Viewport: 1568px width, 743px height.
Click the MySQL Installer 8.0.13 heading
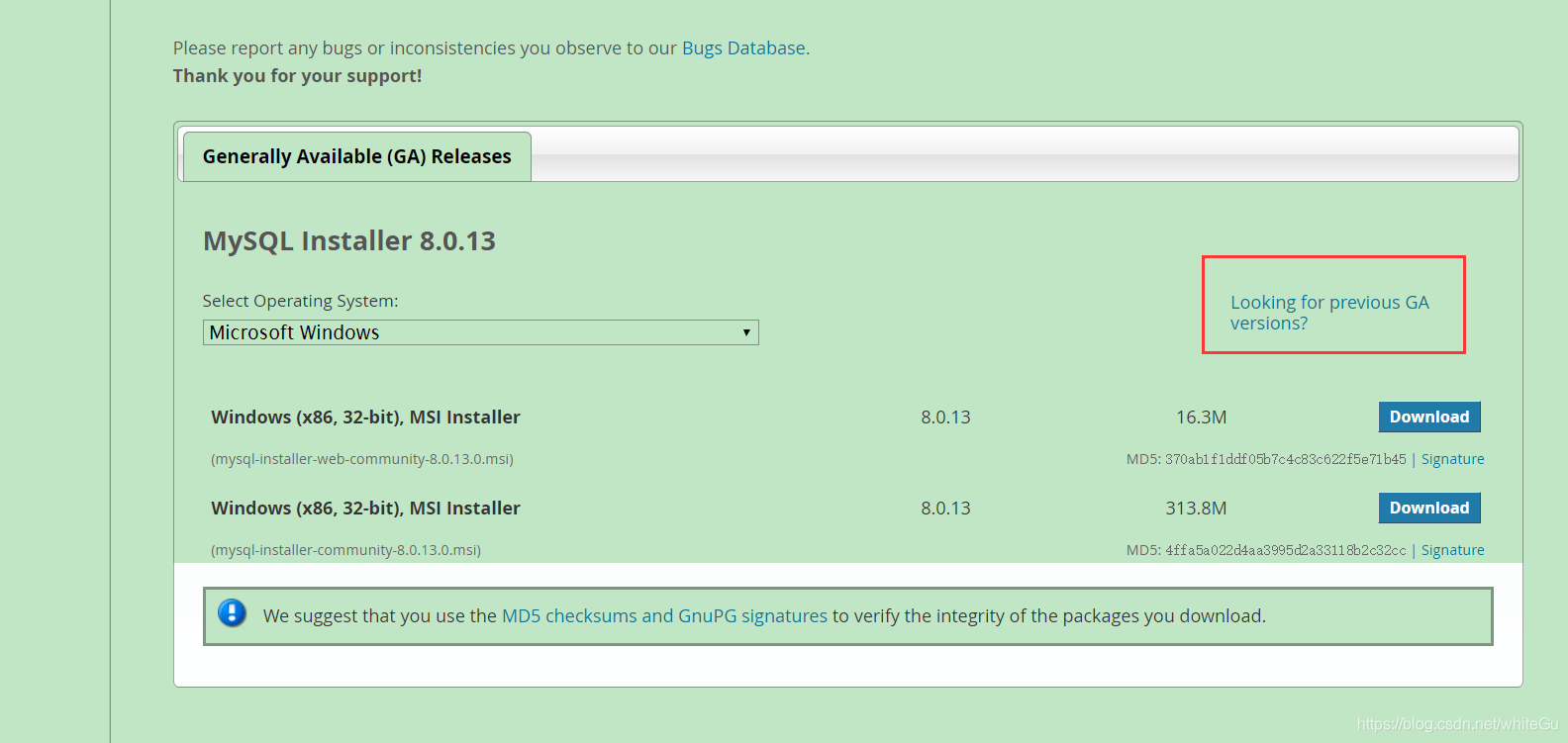coord(349,240)
